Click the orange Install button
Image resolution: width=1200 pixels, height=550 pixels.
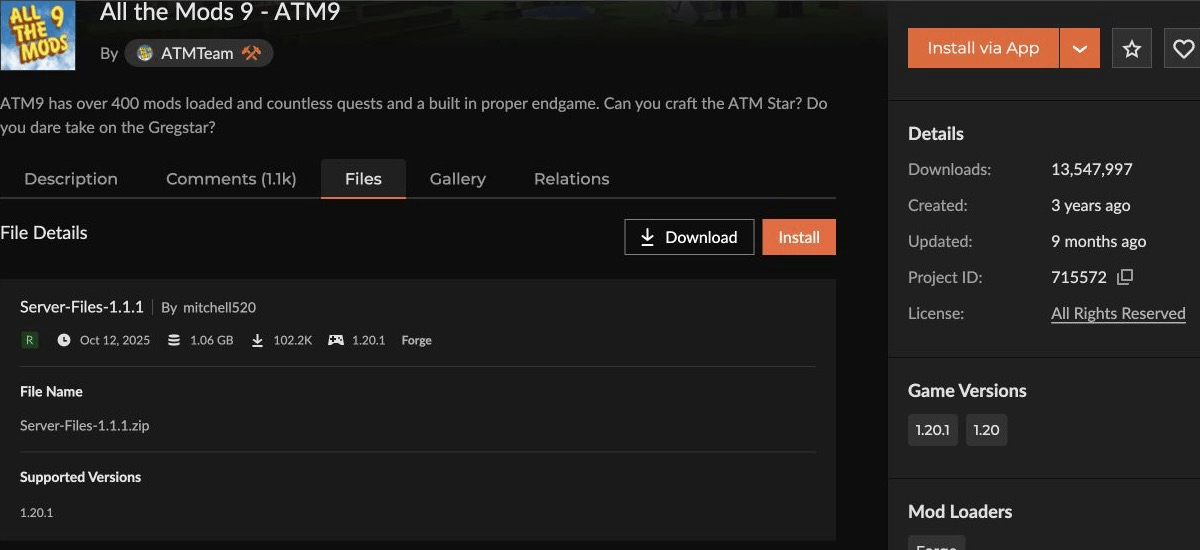point(799,237)
